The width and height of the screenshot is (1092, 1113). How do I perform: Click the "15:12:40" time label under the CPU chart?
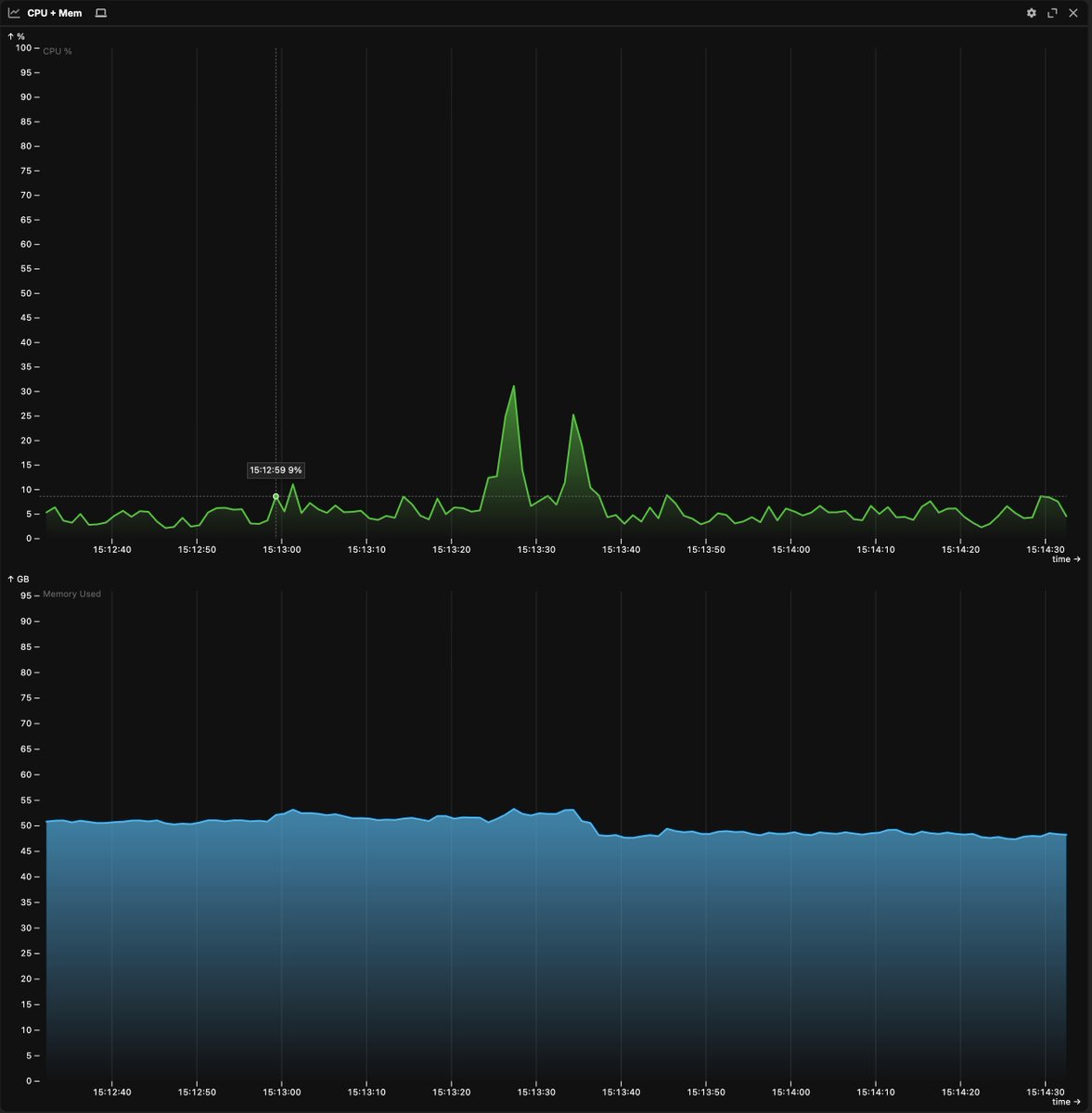coord(112,549)
